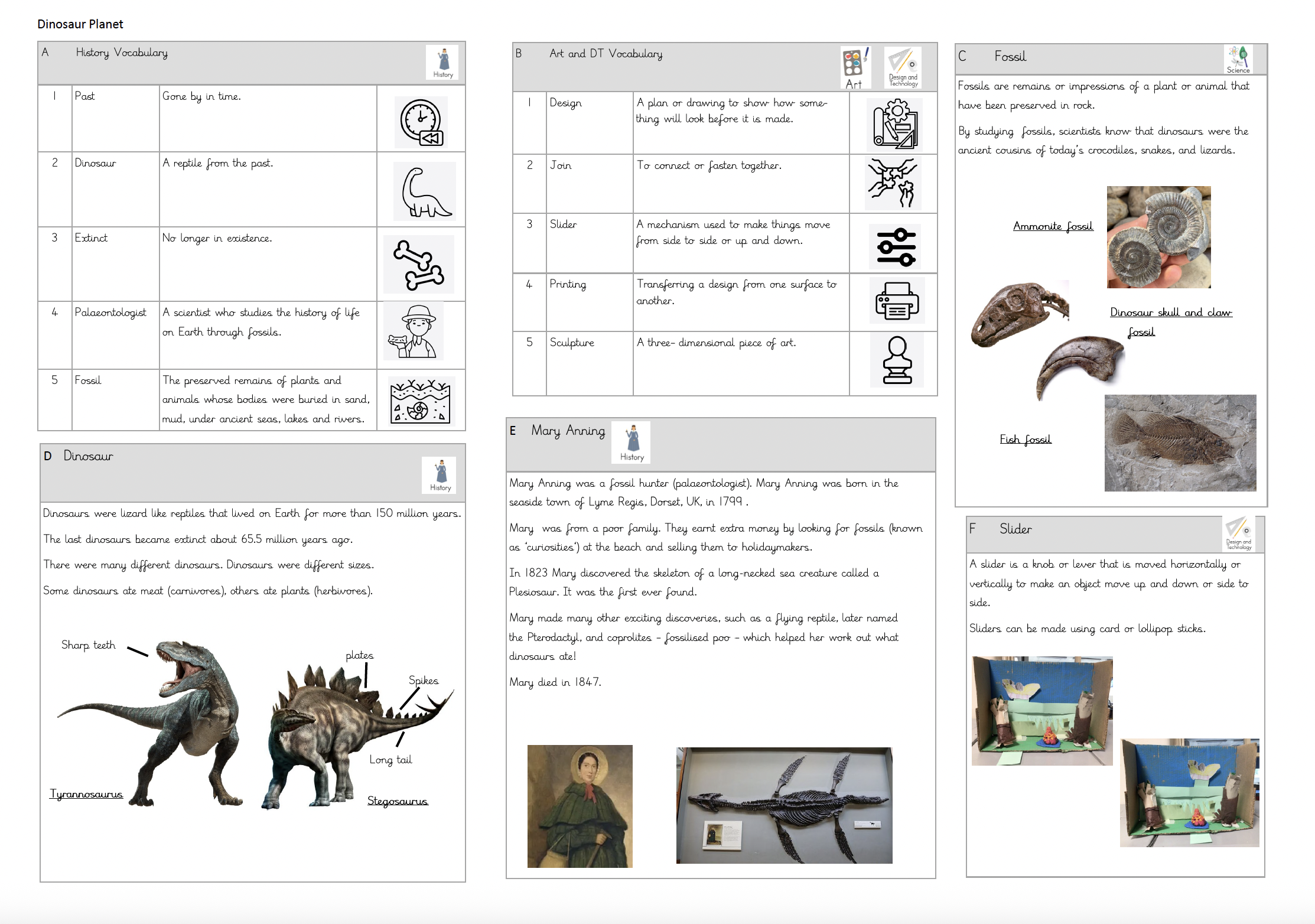
Task: Click the Science subject icon in Fossil header
Action: pos(1238,59)
